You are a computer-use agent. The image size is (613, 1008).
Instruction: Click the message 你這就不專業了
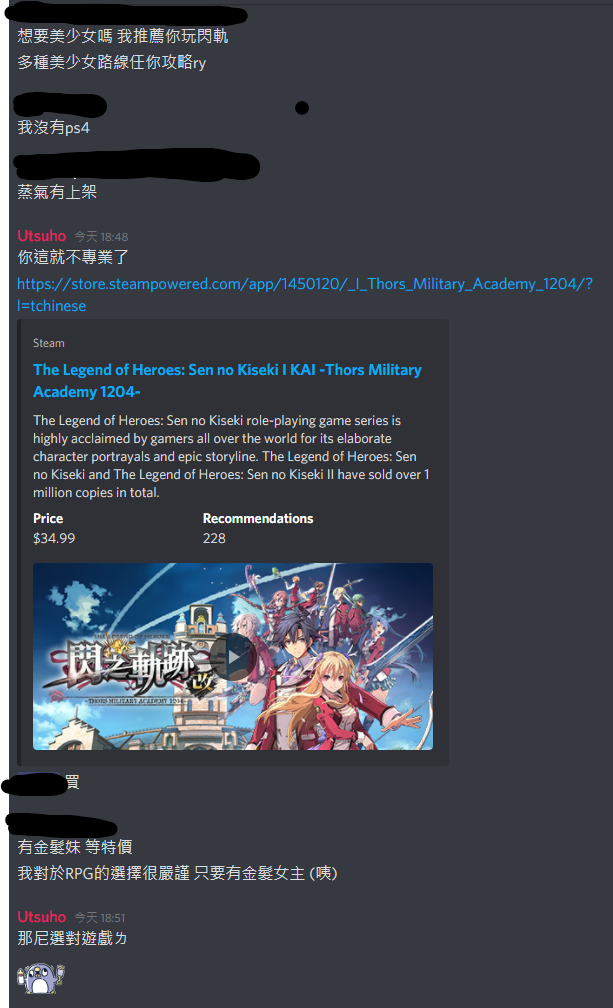click(73, 257)
